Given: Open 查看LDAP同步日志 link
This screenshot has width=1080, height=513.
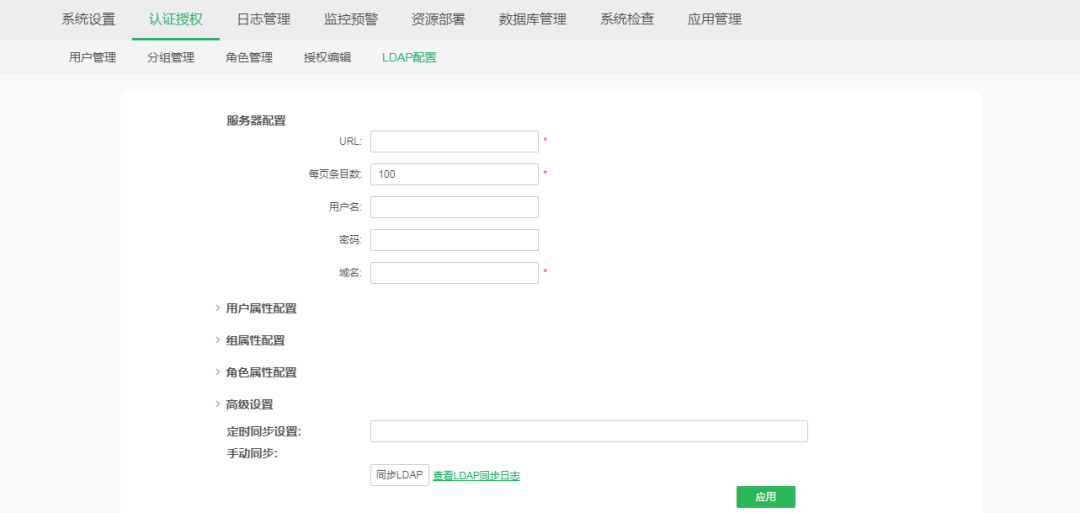Looking at the screenshot, I should (x=476, y=475).
